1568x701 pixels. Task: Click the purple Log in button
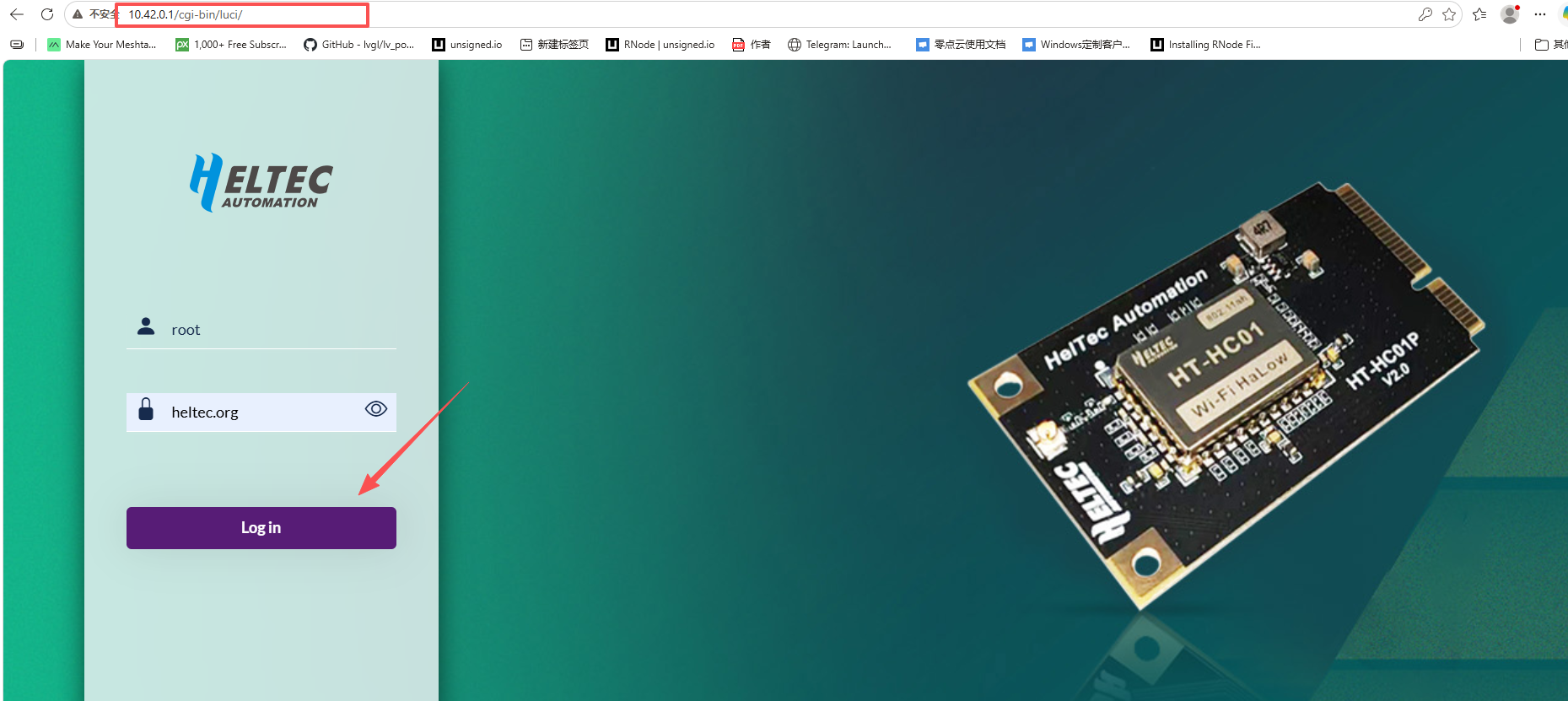pyautogui.click(x=261, y=528)
